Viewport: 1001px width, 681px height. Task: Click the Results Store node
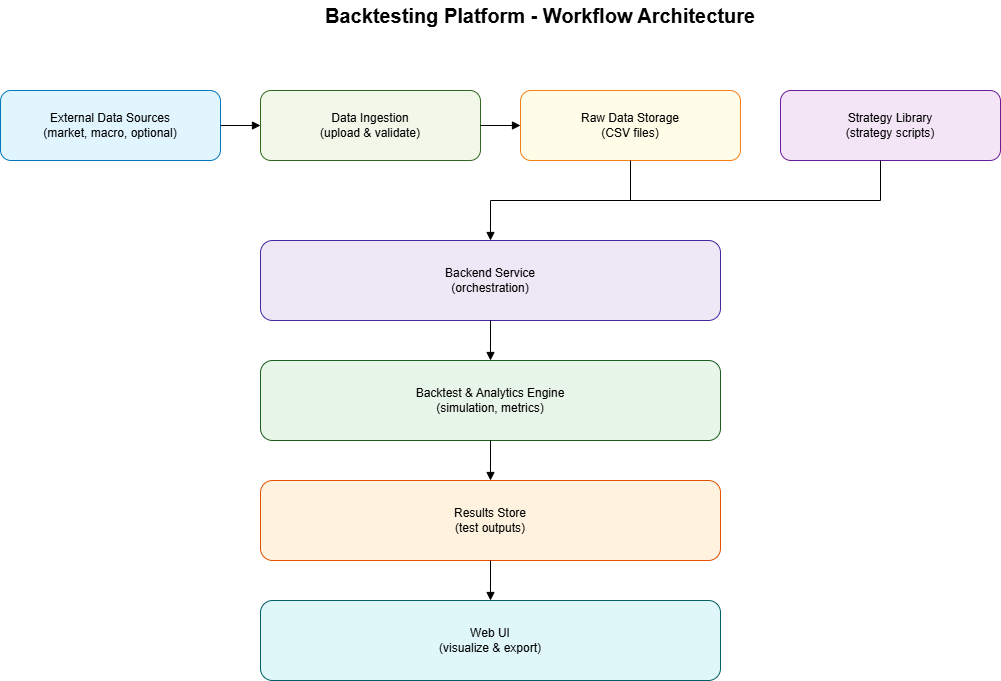click(x=490, y=520)
